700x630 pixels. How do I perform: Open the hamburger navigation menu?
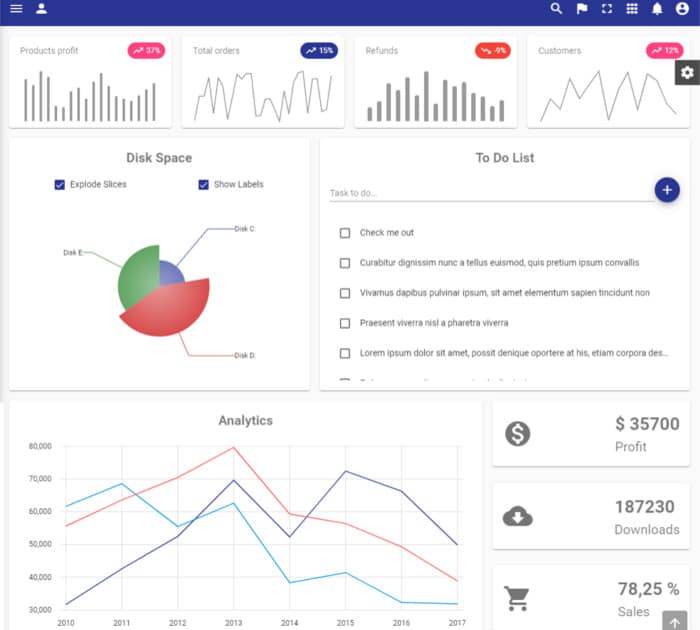[16, 9]
